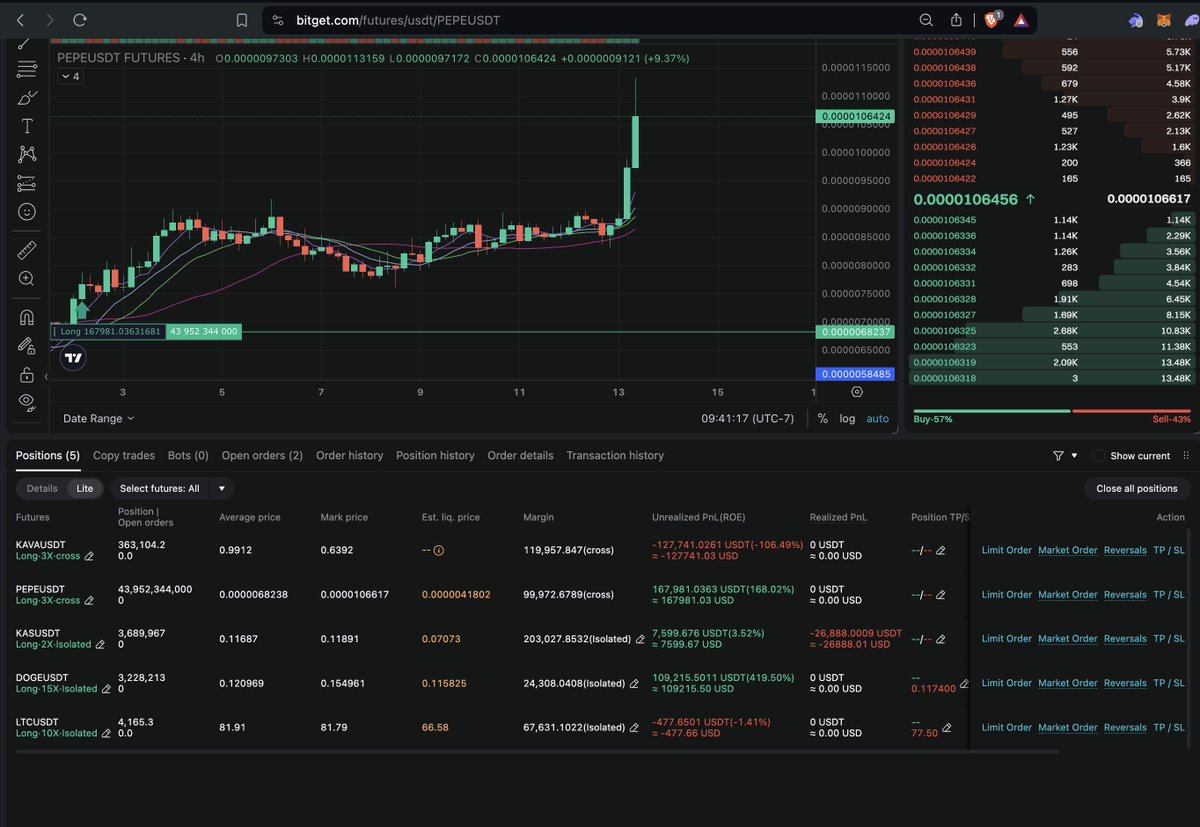Collapse the drawing toolbar side arrow
This screenshot has width=1200, height=827.
click(x=45, y=377)
